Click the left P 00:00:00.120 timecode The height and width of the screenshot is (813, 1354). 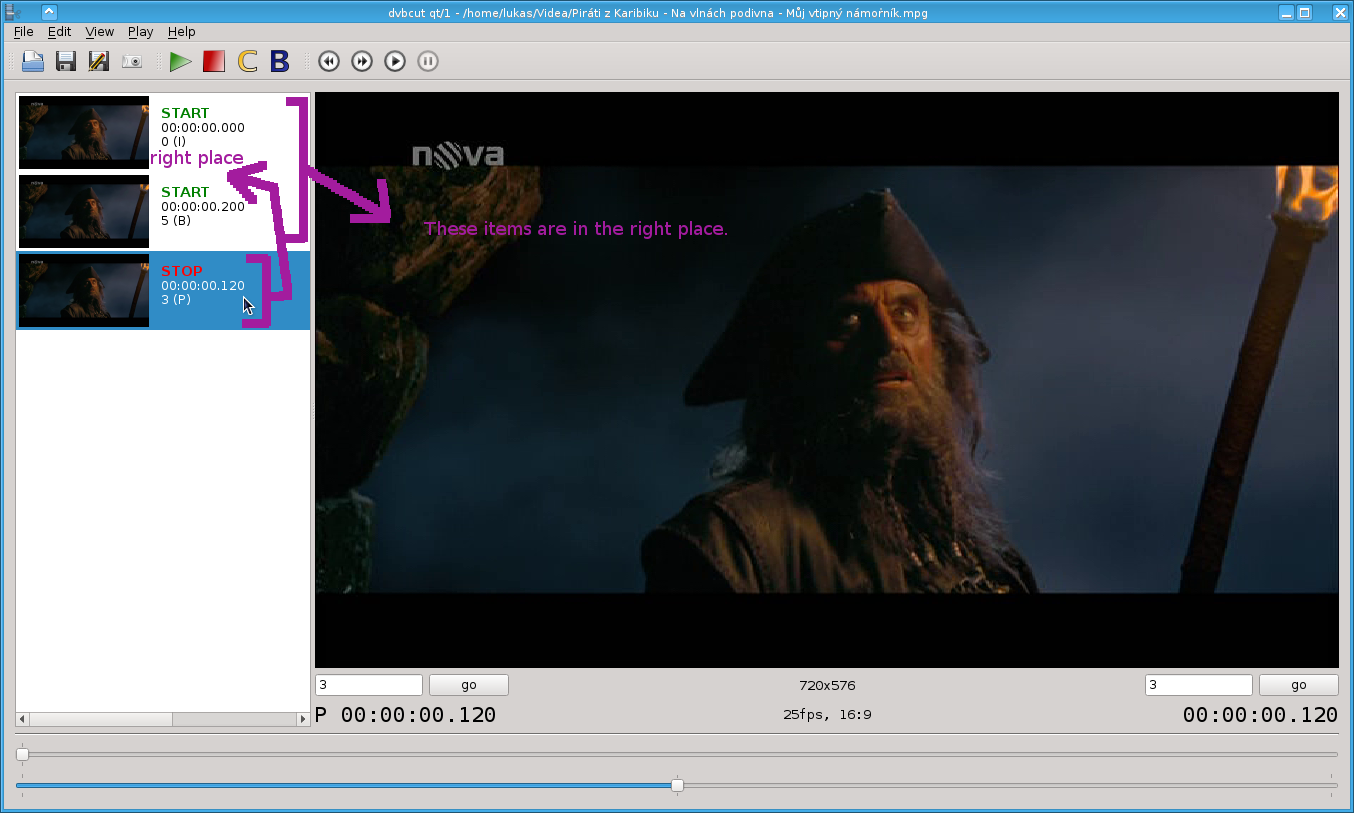405,715
